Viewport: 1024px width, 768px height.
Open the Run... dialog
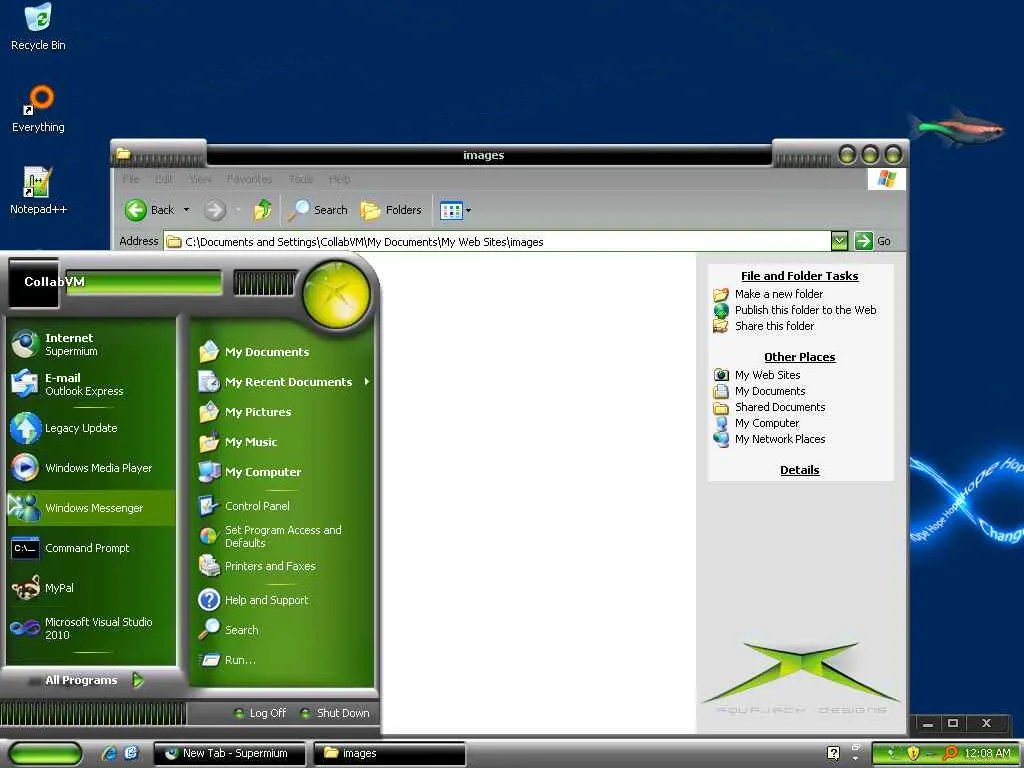(282, 660)
